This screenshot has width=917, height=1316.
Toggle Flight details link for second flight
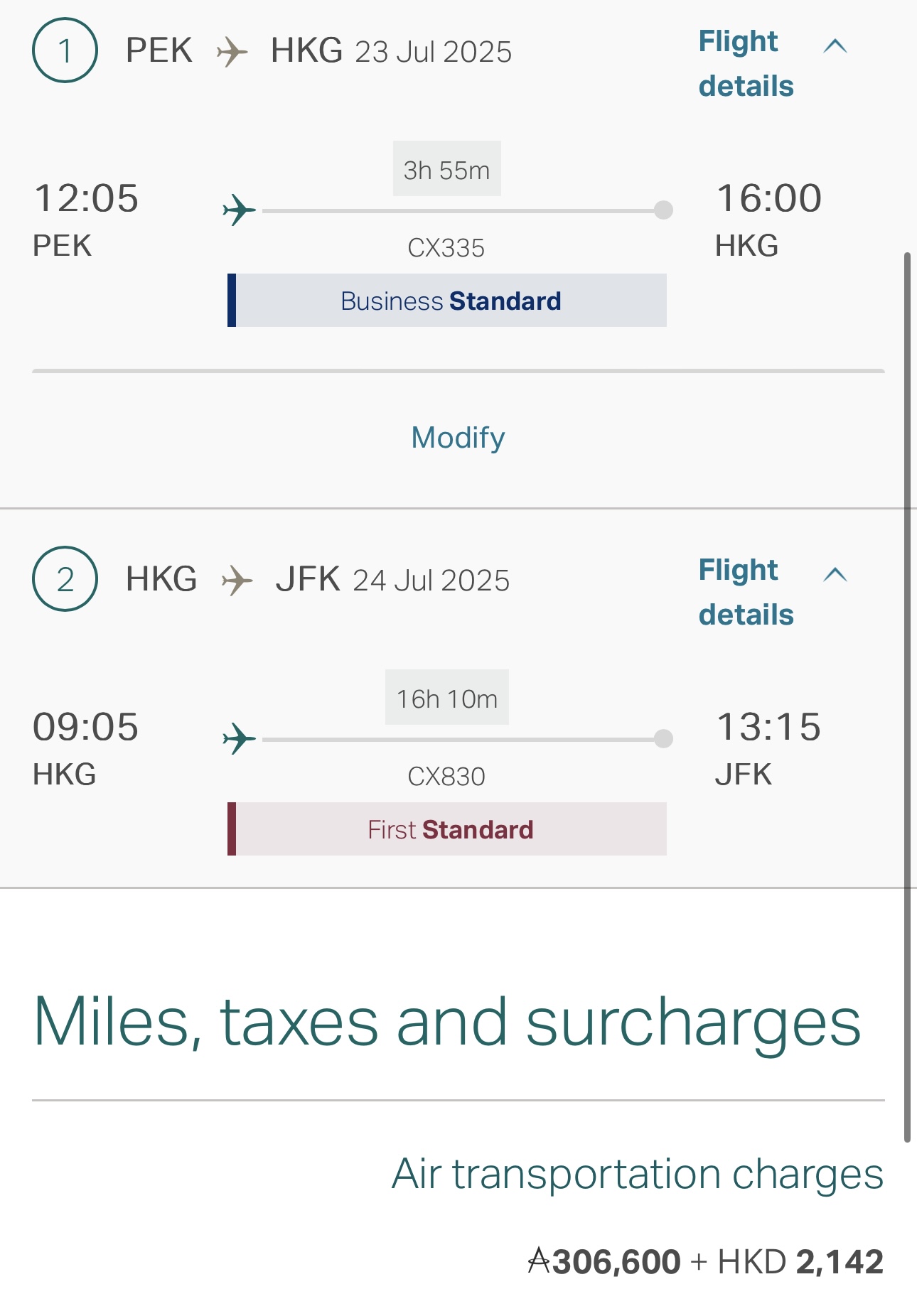[745, 593]
